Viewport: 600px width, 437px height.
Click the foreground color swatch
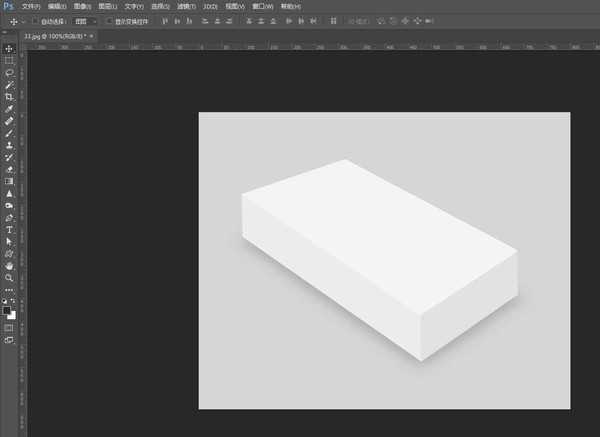pyautogui.click(x=7, y=309)
